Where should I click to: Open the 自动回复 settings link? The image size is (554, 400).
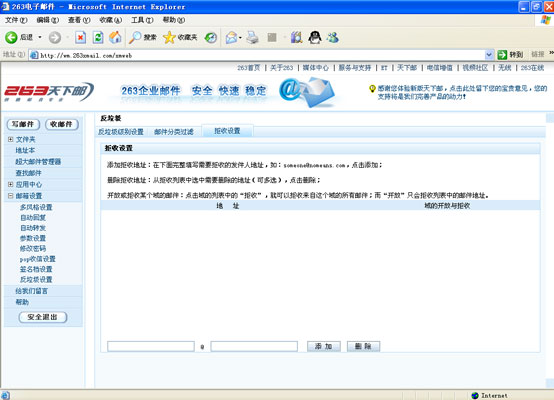point(33,217)
